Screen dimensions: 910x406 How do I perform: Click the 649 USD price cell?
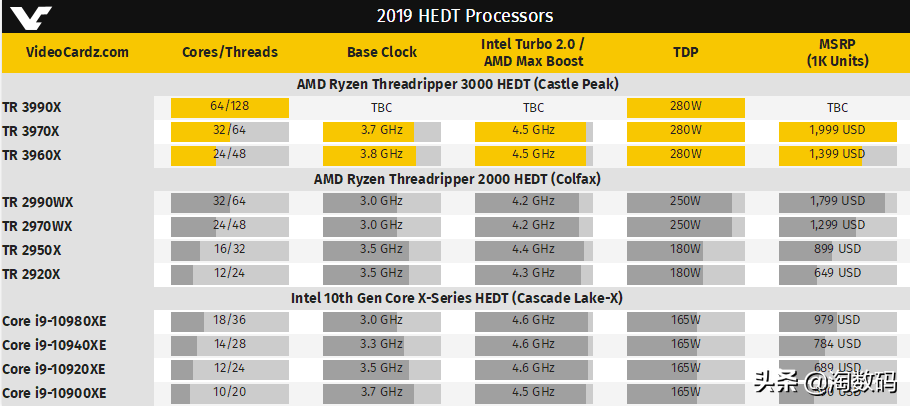click(837, 274)
